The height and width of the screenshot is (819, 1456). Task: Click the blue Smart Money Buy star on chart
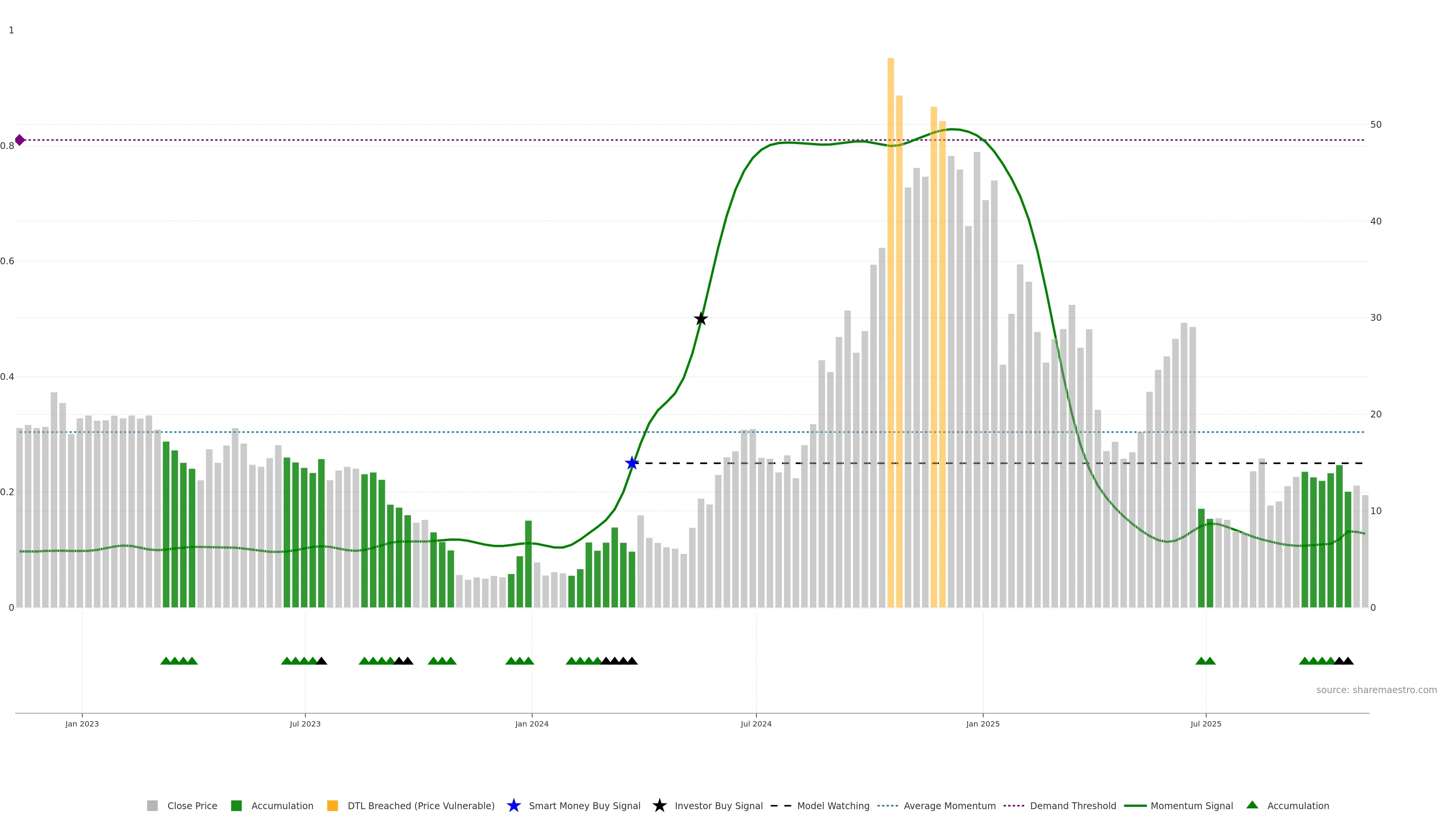pyautogui.click(x=632, y=463)
